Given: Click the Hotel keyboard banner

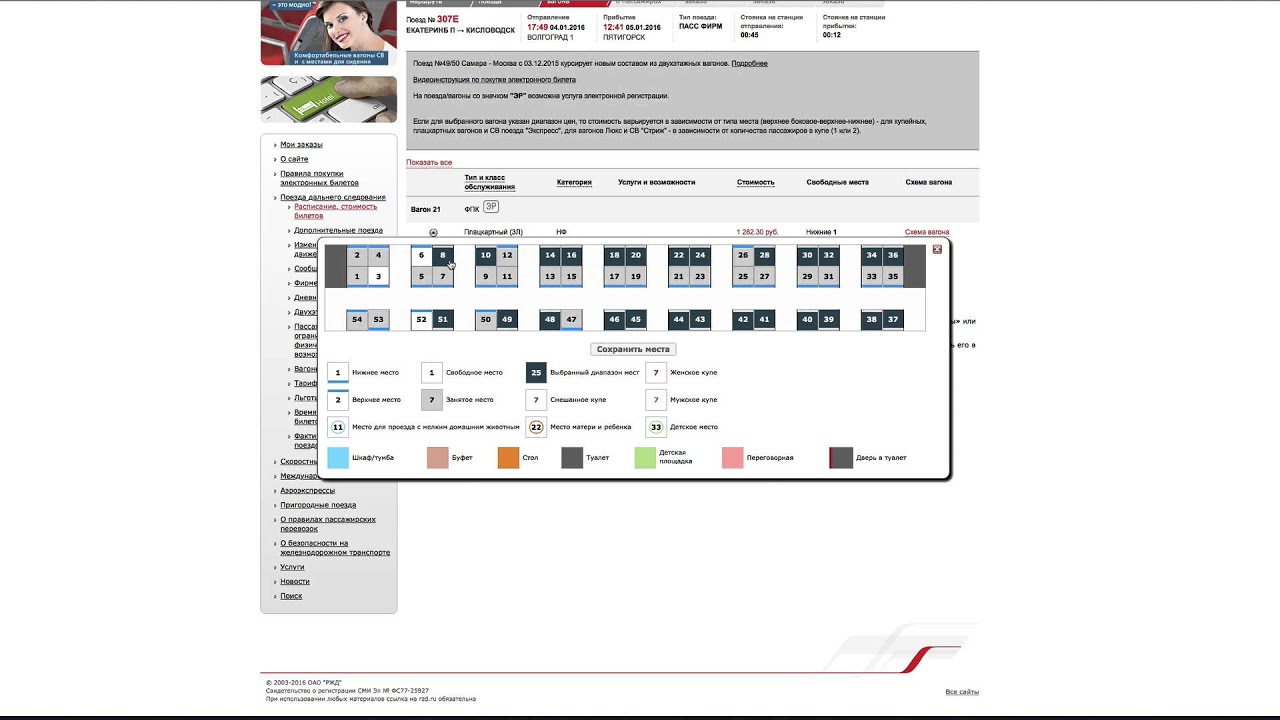Looking at the screenshot, I should coord(329,99).
